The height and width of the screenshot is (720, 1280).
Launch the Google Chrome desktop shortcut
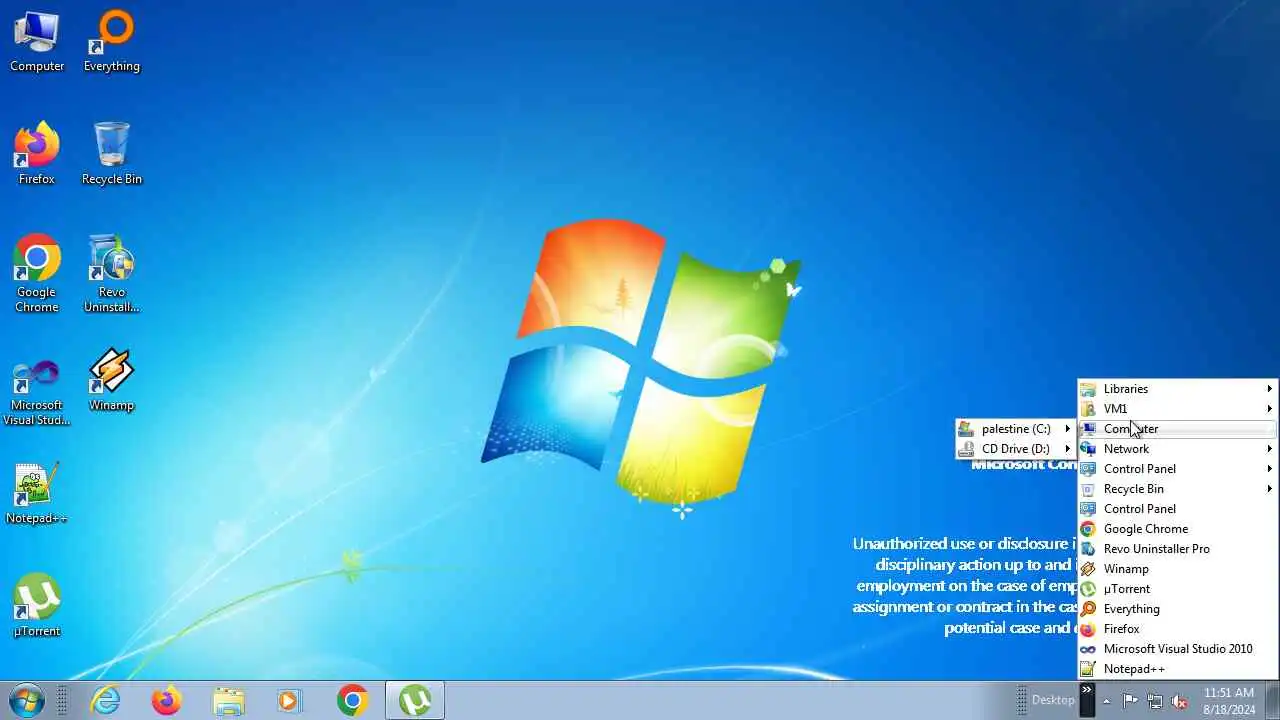click(x=37, y=274)
